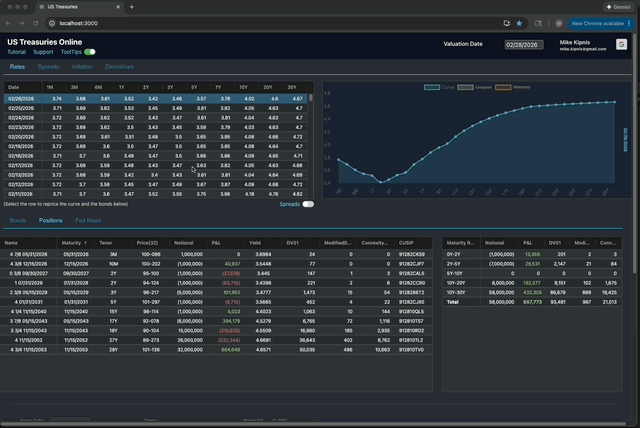This screenshot has width=640, height=428.
Task: Click the browser back arrow
Action: (9, 22)
